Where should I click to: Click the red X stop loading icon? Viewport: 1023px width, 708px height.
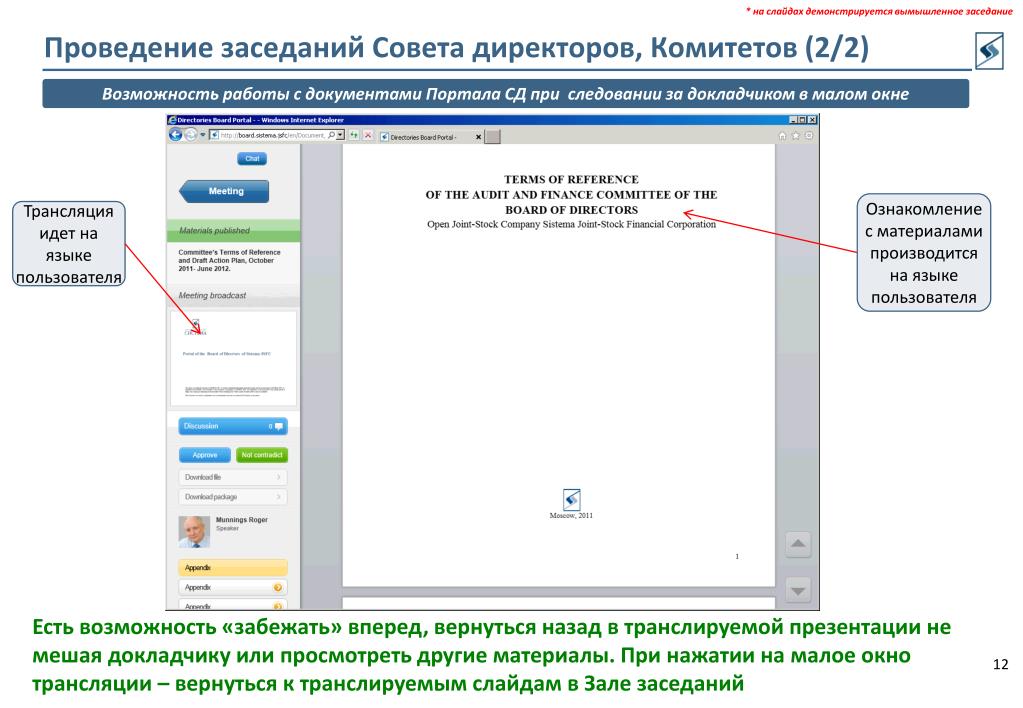[368, 135]
